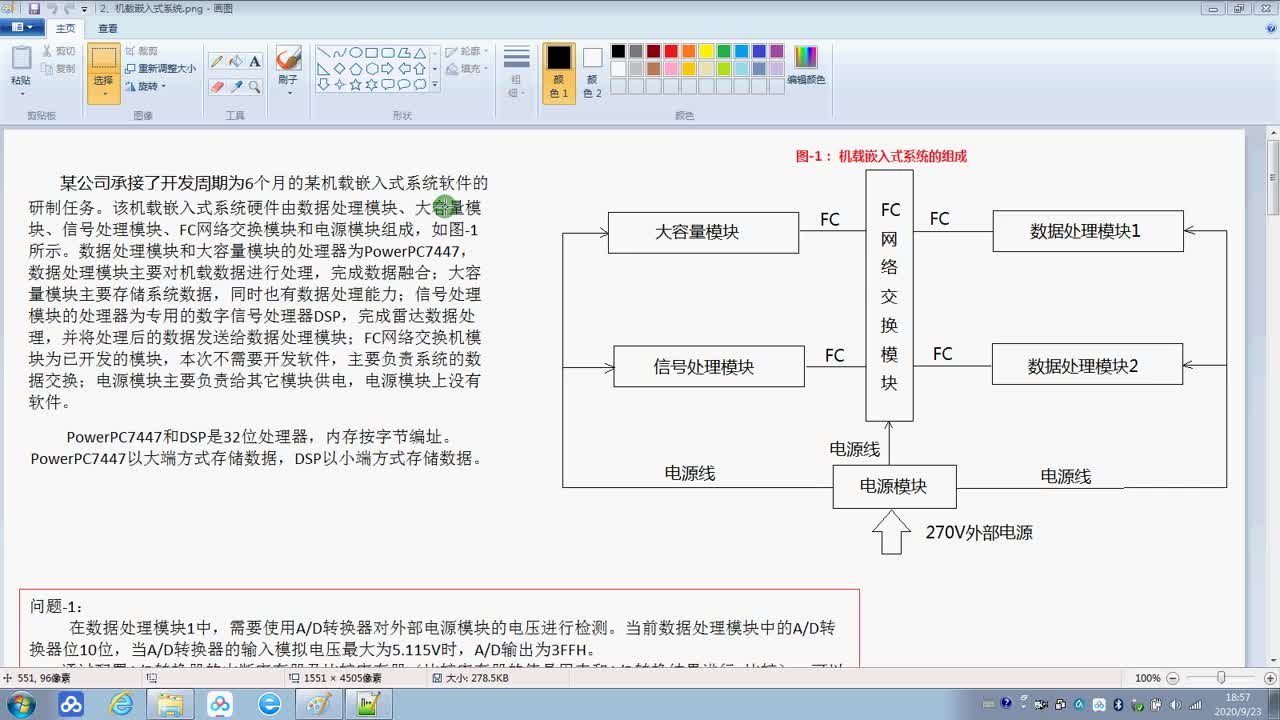Choose the Right triangle shape
1280x720 pixels.
click(323, 69)
